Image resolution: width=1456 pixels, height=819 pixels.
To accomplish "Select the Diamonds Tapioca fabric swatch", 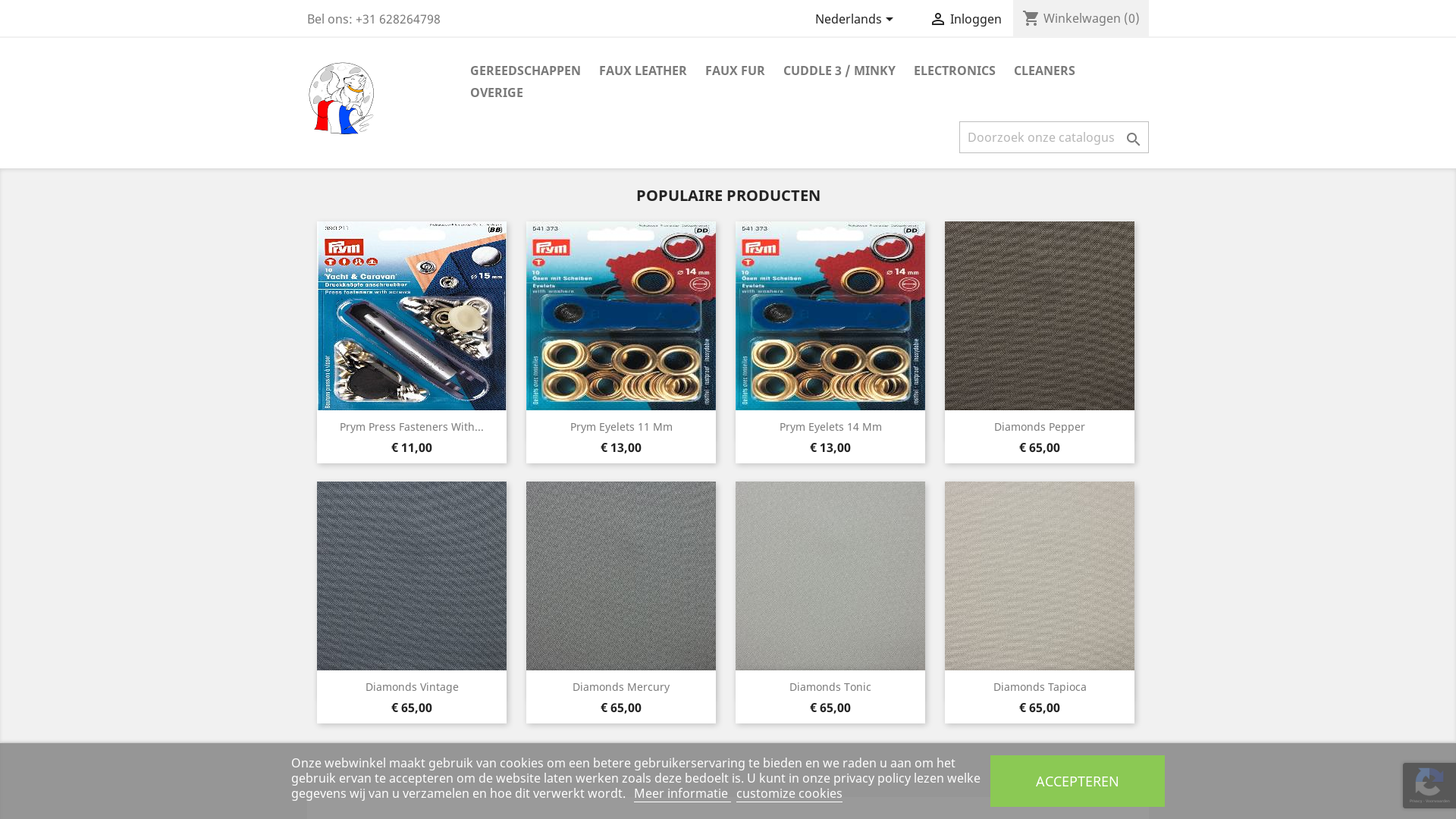I will 1040,576.
